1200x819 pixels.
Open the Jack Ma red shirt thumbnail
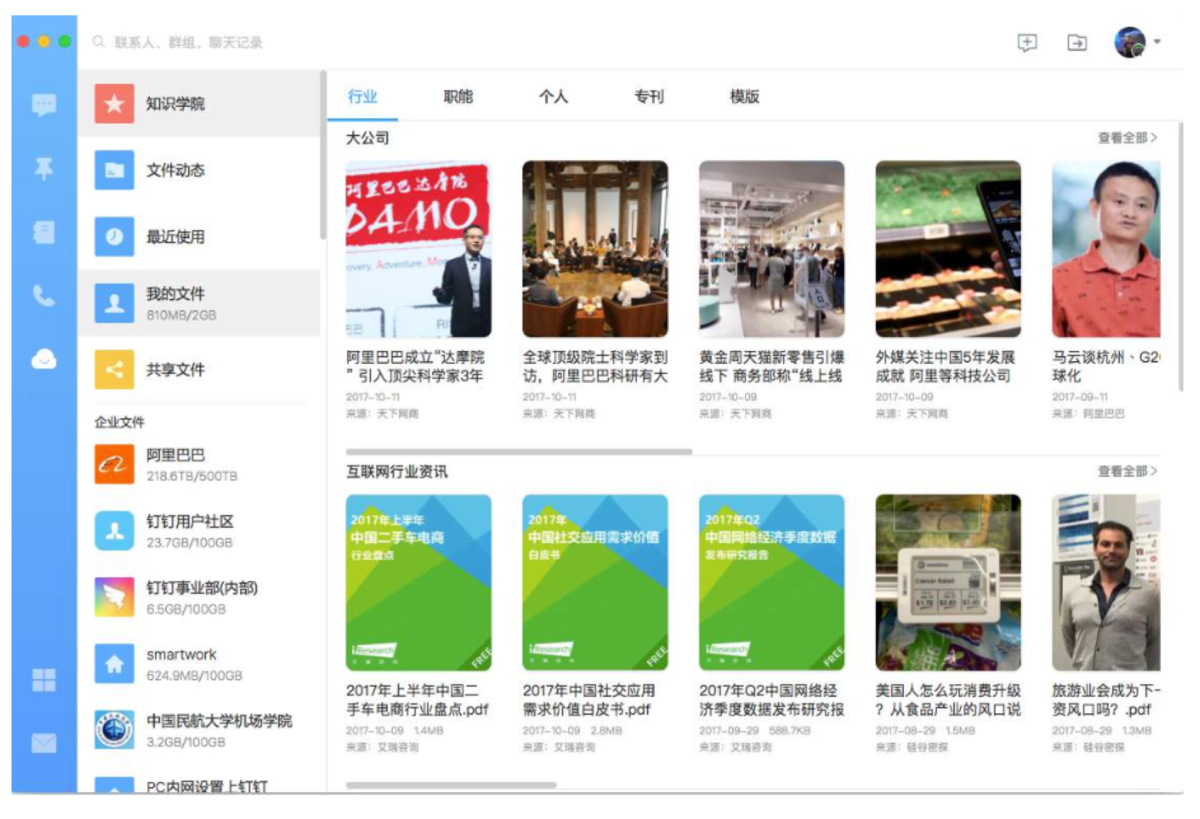click(1106, 249)
